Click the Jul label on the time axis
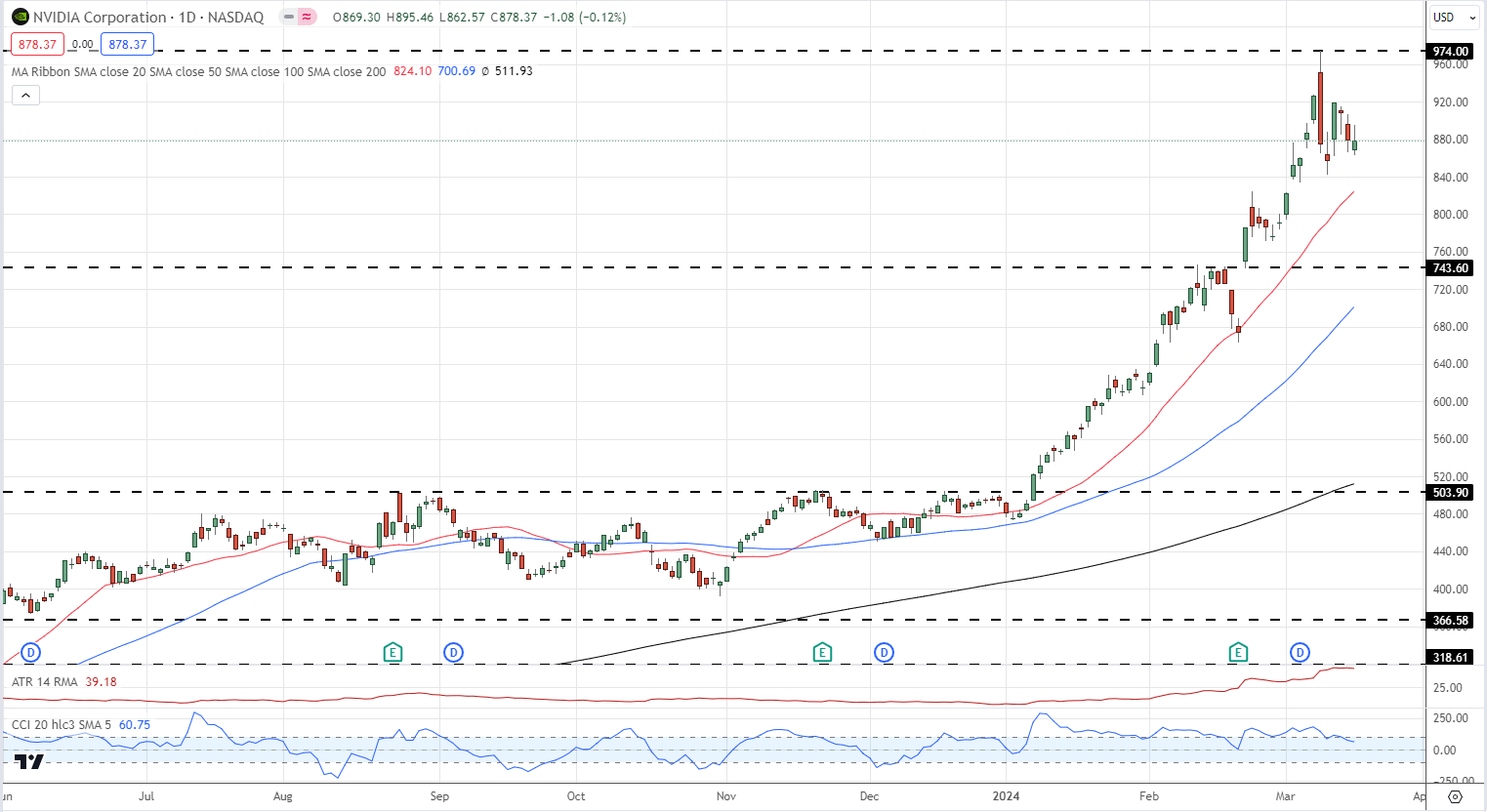 pos(146,796)
